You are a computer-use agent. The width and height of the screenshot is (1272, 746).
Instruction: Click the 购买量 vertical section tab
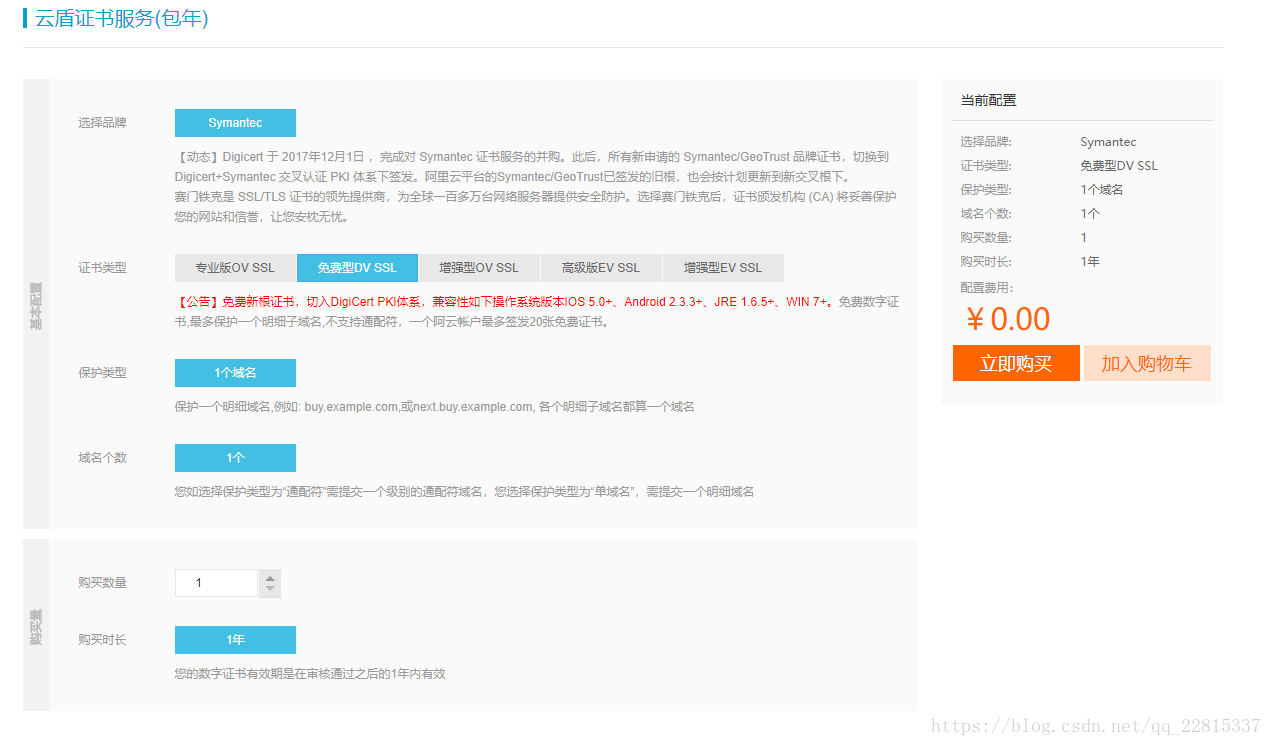[36, 626]
